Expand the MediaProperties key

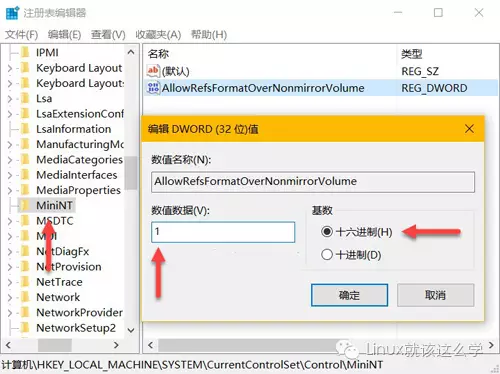point(10,190)
